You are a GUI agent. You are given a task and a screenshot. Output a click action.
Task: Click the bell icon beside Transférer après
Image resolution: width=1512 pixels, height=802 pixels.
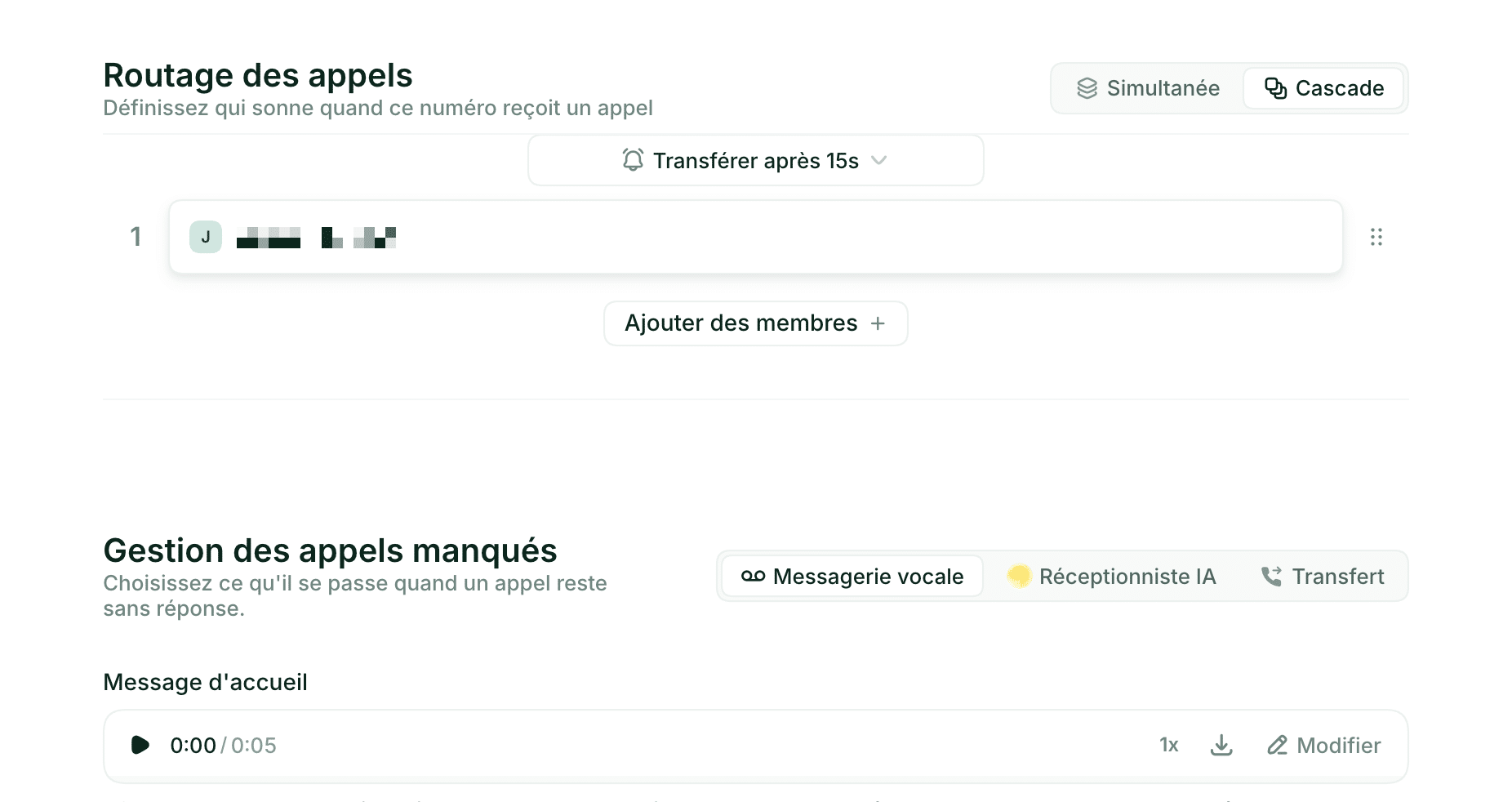pyautogui.click(x=633, y=159)
